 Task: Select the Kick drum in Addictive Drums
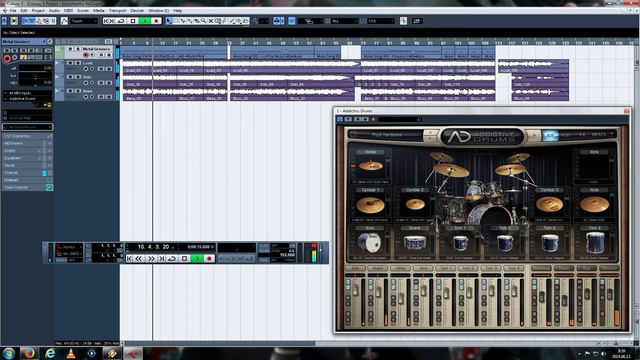pyautogui.click(x=369, y=242)
